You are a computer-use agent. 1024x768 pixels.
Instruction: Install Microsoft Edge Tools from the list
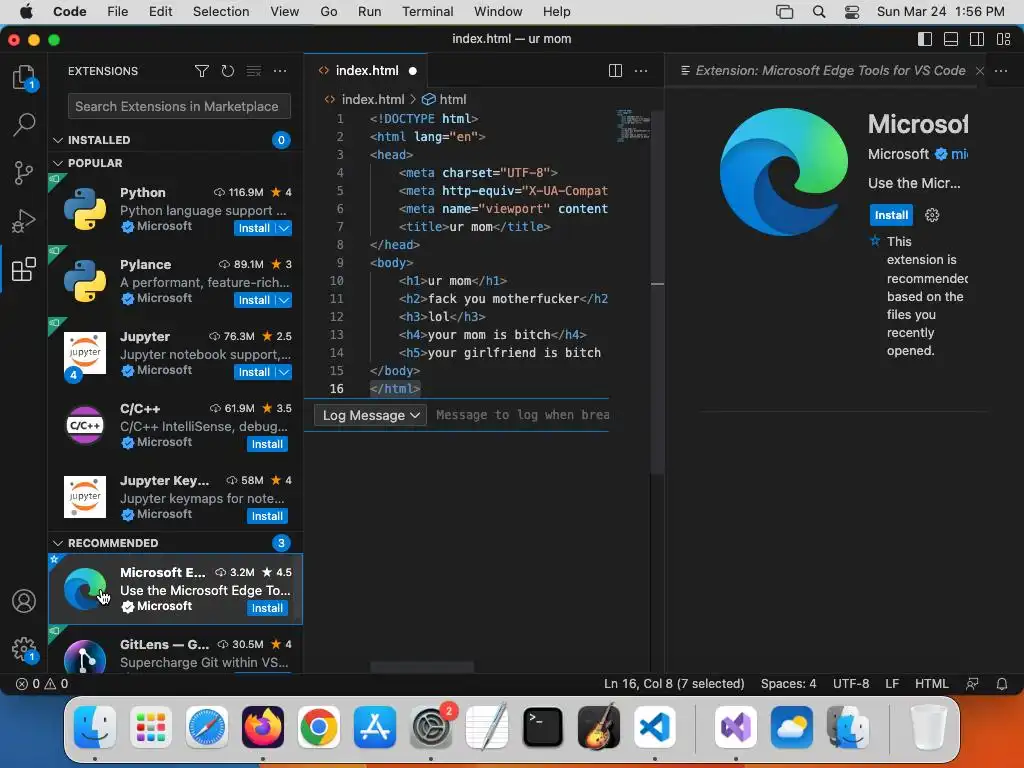(267, 608)
